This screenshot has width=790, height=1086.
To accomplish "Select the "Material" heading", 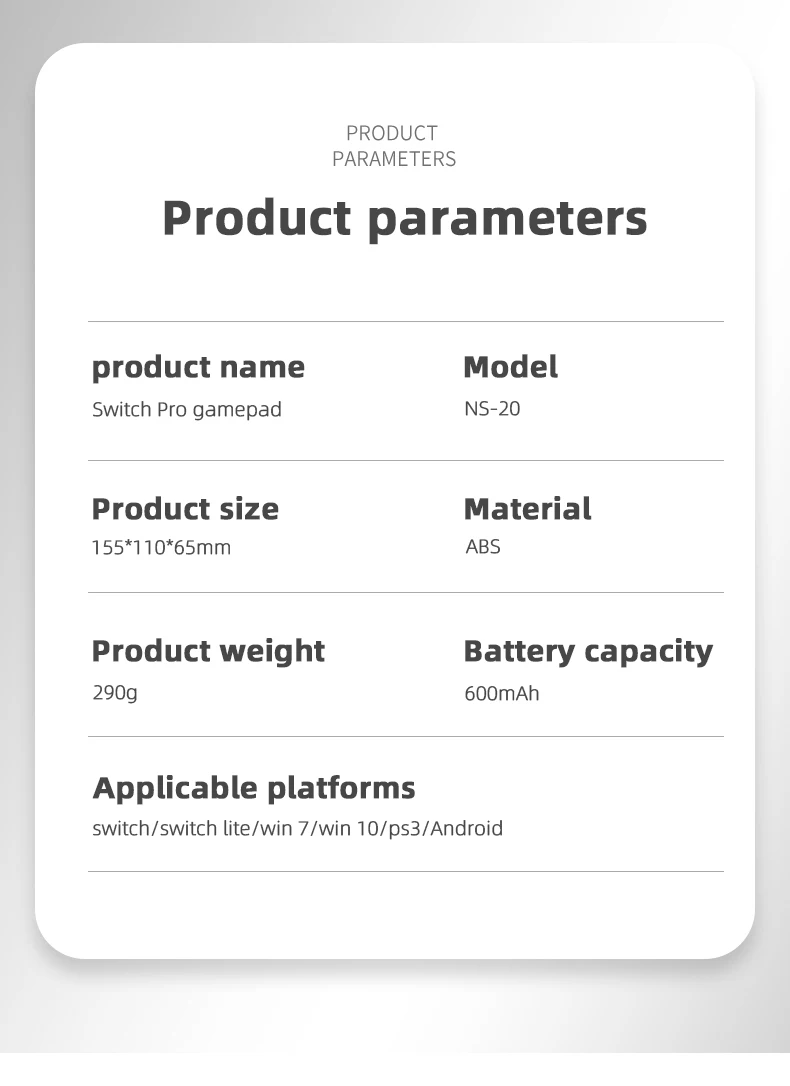I will tap(527, 509).
